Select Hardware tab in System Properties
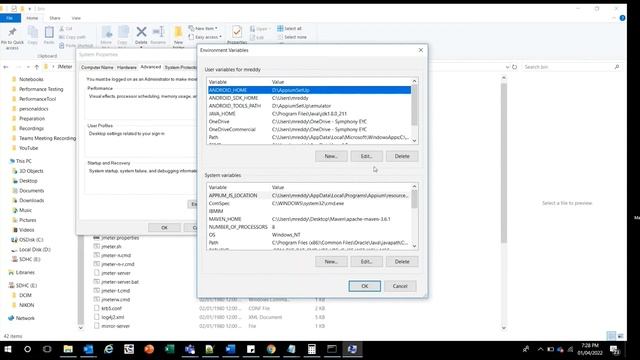Viewport: 640px width, 360px height. (x=127, y=67)
